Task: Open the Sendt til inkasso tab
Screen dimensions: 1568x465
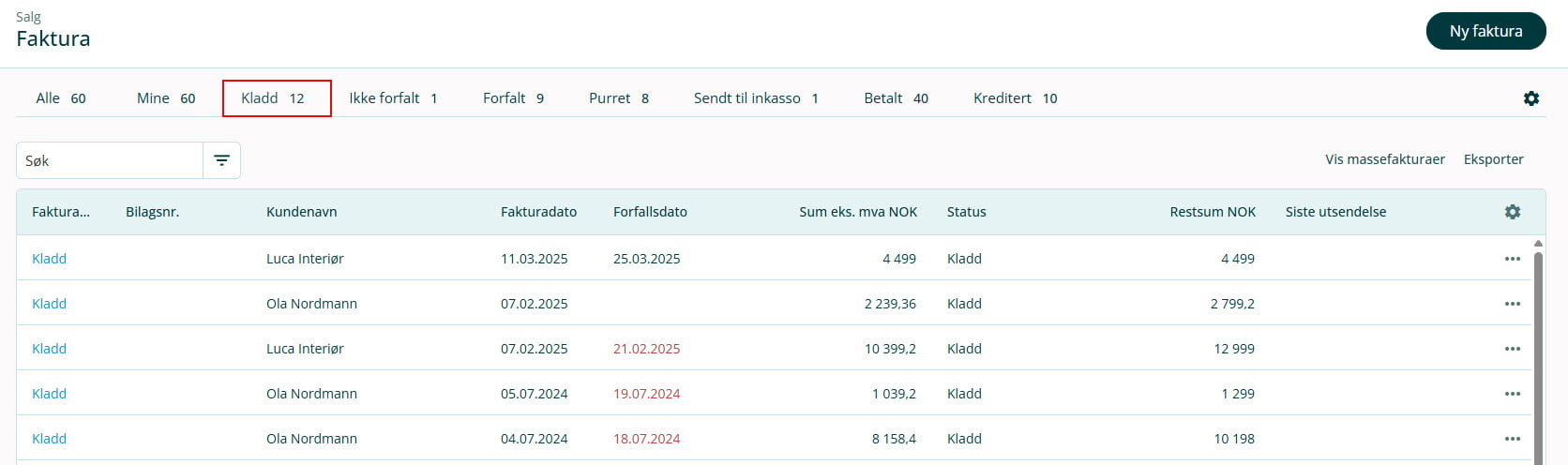Action: click(x=756, y=98)
